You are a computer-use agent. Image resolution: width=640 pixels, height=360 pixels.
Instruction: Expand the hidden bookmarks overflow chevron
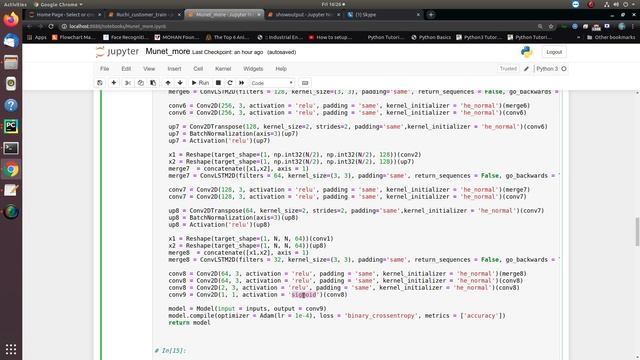pos(578,37)
